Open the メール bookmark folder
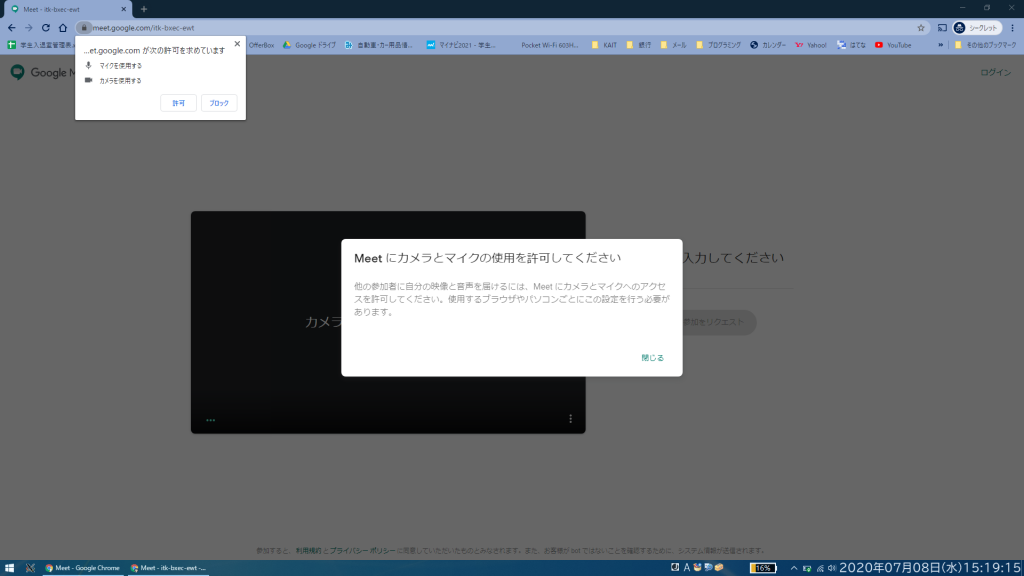The width and height of the screenshot is (1024, 576). point(673,45)
